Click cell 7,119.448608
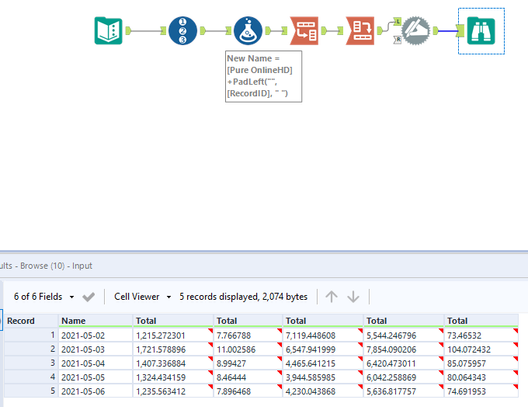 coord(323,335)
